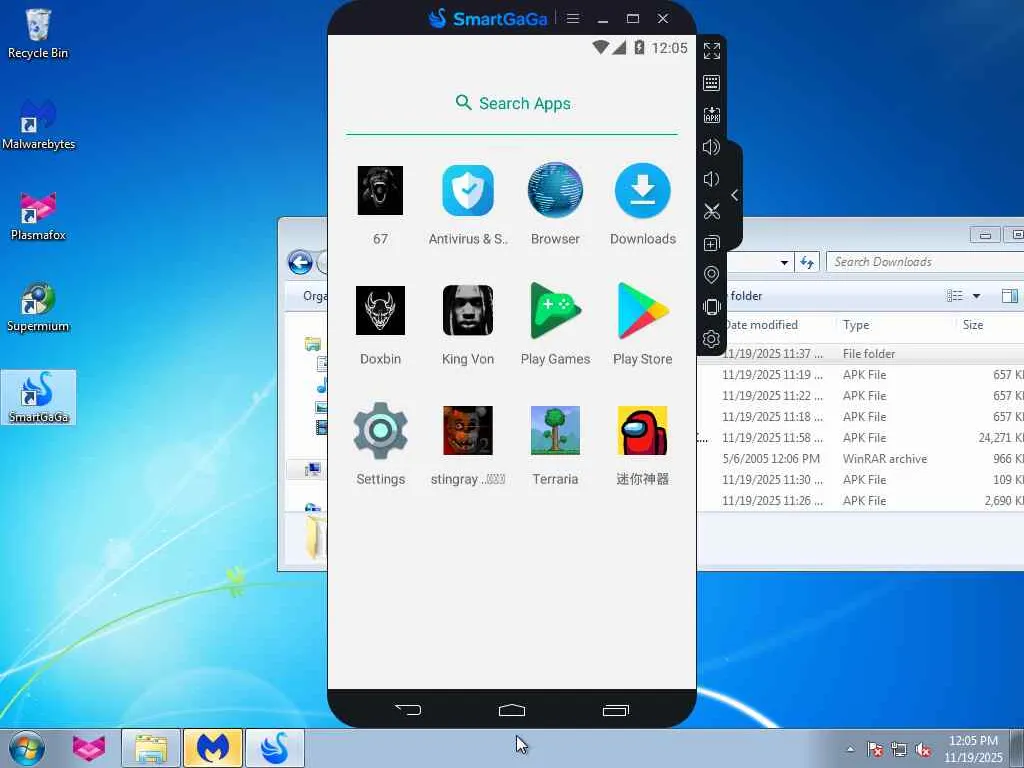This screenshot has width=1024, height=768.
Task: Tap Search Apps field
Action: 512,103
